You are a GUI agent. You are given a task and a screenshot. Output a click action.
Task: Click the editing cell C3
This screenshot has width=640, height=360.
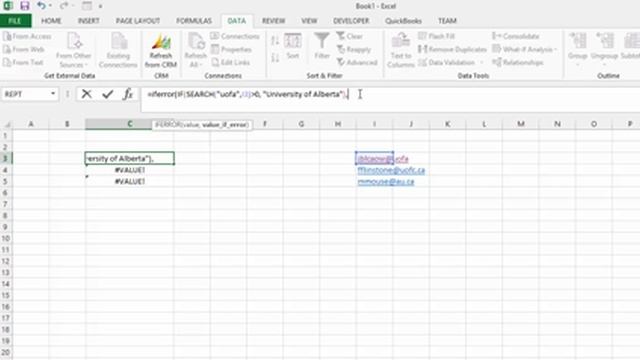tap(130, 158)
